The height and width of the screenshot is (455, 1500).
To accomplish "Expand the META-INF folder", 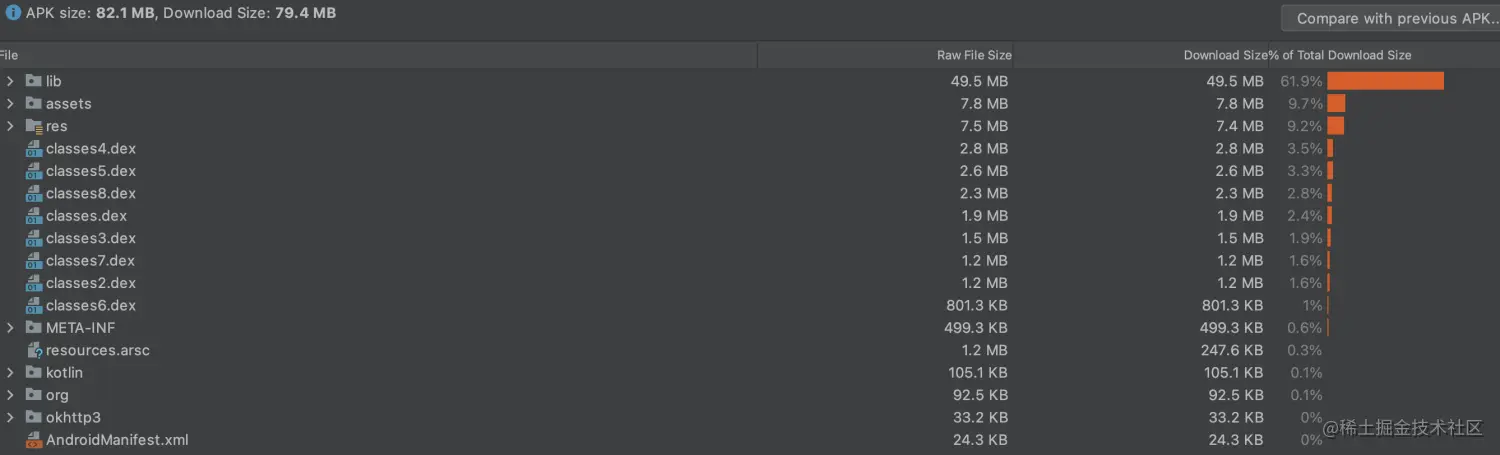I will click(10, 328).
